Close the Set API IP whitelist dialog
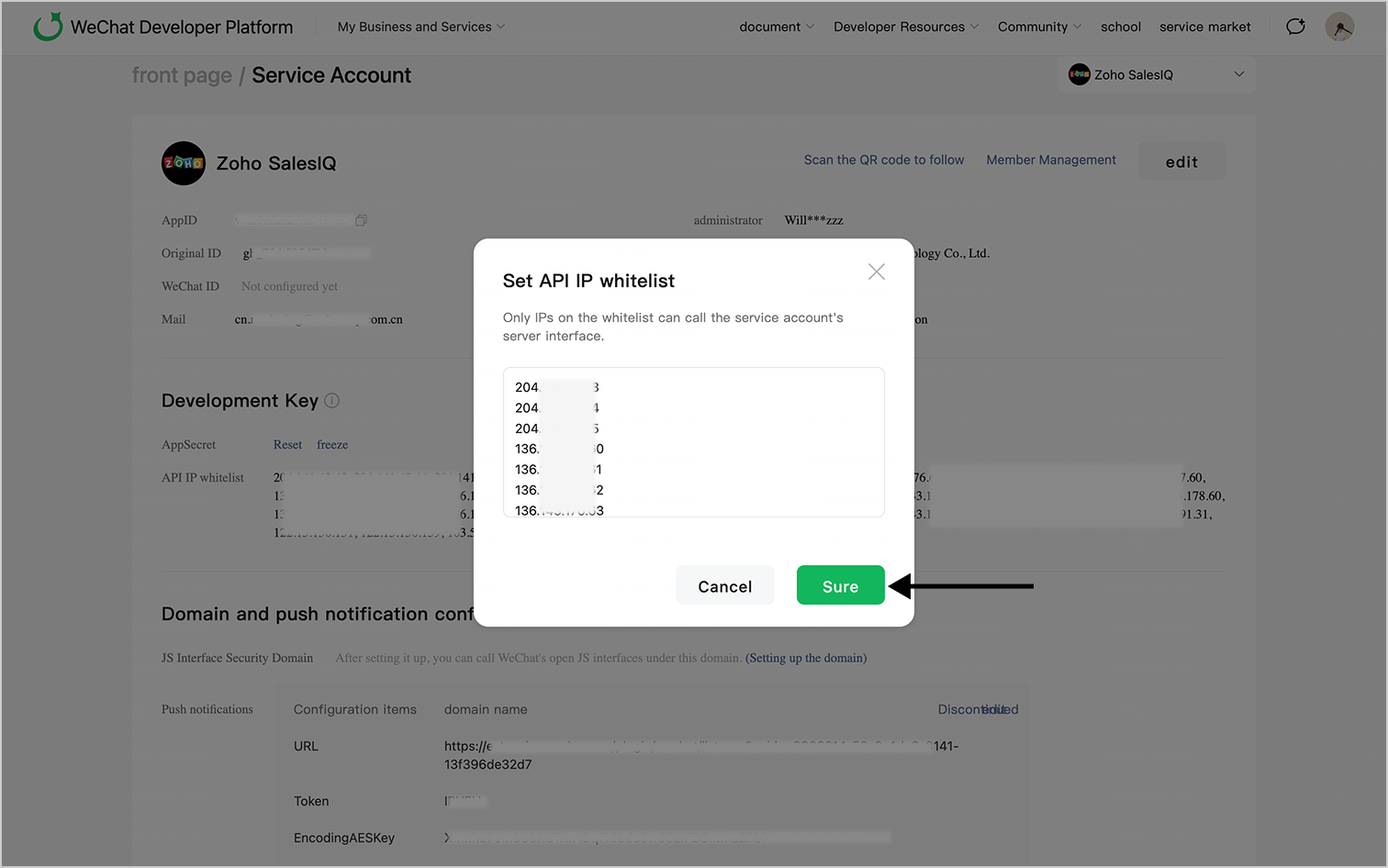The image size is (1388, 868). (877, 272)
